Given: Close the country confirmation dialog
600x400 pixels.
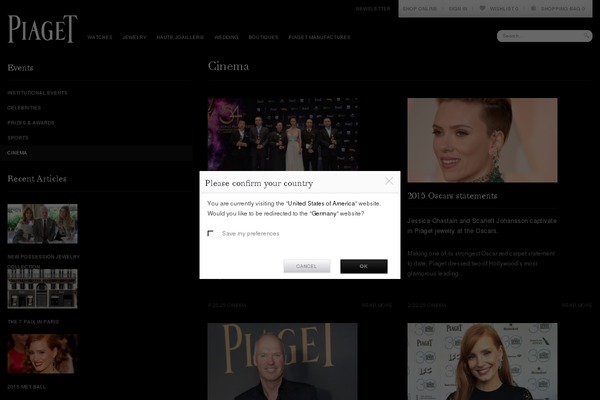Looking at the screenshot, I should (x=389, y=181).
